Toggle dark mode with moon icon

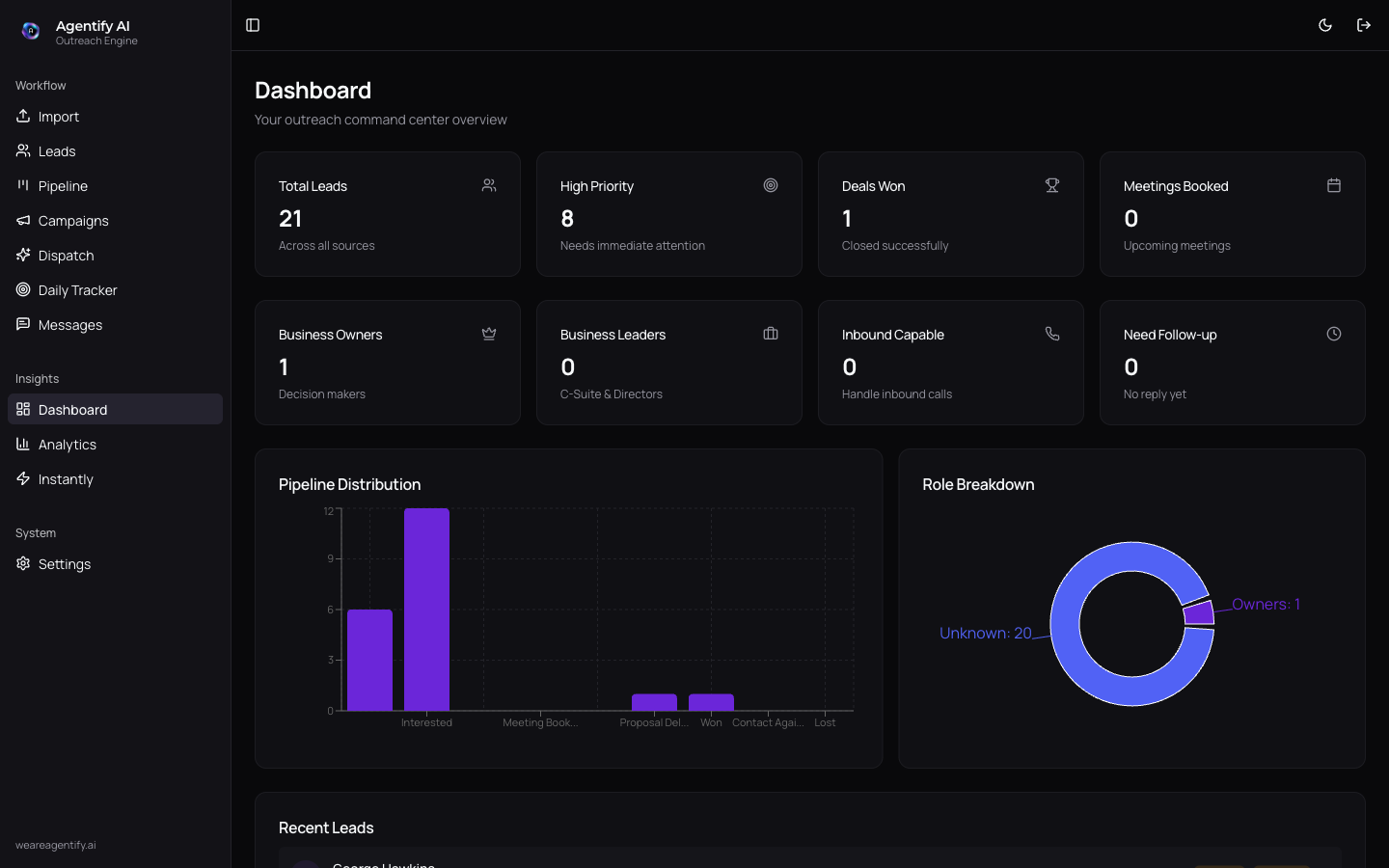pos(1325,25)
